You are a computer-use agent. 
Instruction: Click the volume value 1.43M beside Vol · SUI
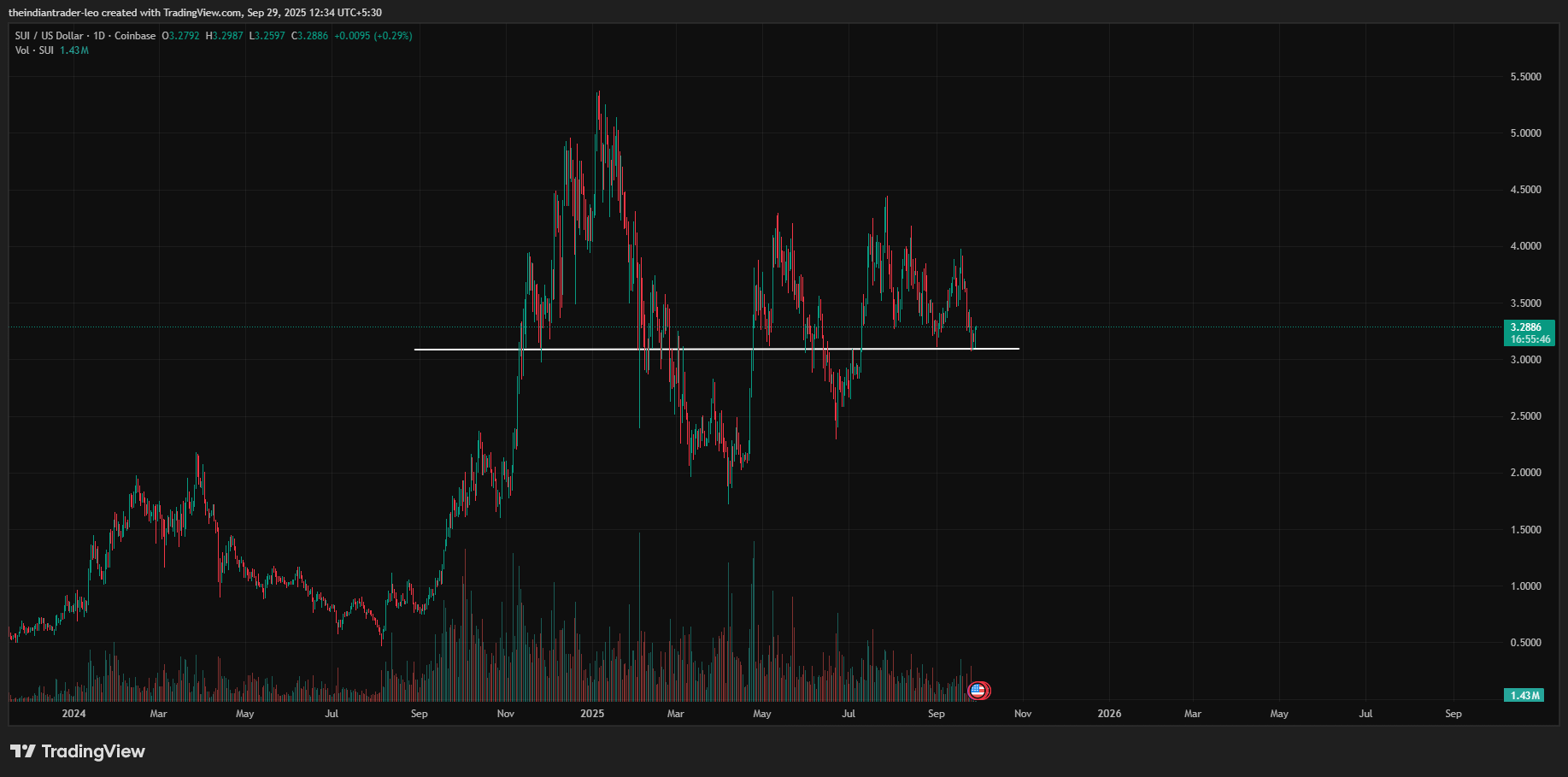[74, 50]
